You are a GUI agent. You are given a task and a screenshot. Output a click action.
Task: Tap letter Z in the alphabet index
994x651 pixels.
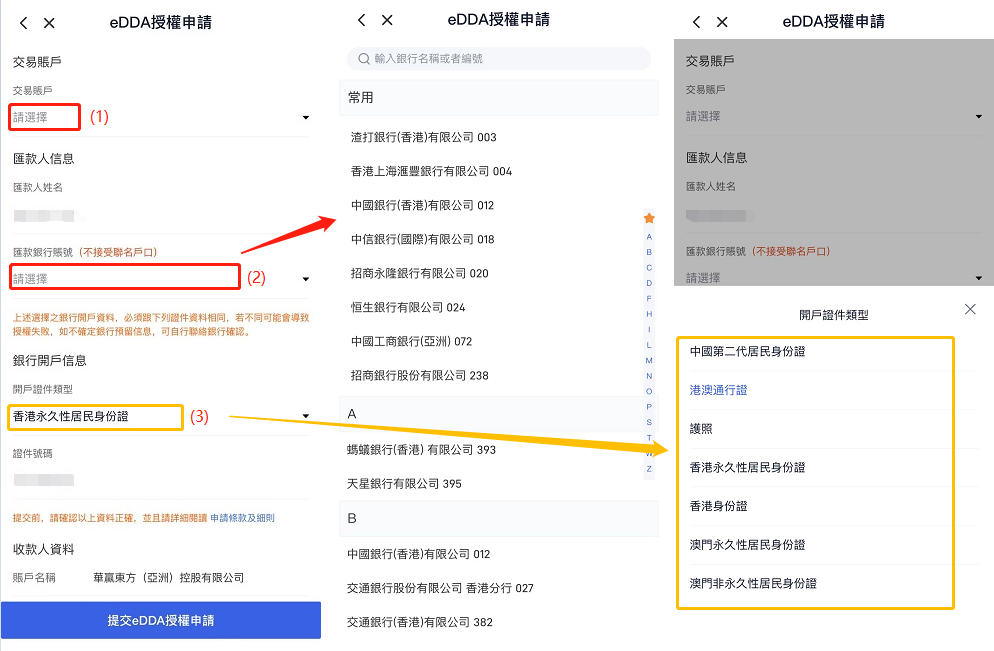[x=649, y=469]
